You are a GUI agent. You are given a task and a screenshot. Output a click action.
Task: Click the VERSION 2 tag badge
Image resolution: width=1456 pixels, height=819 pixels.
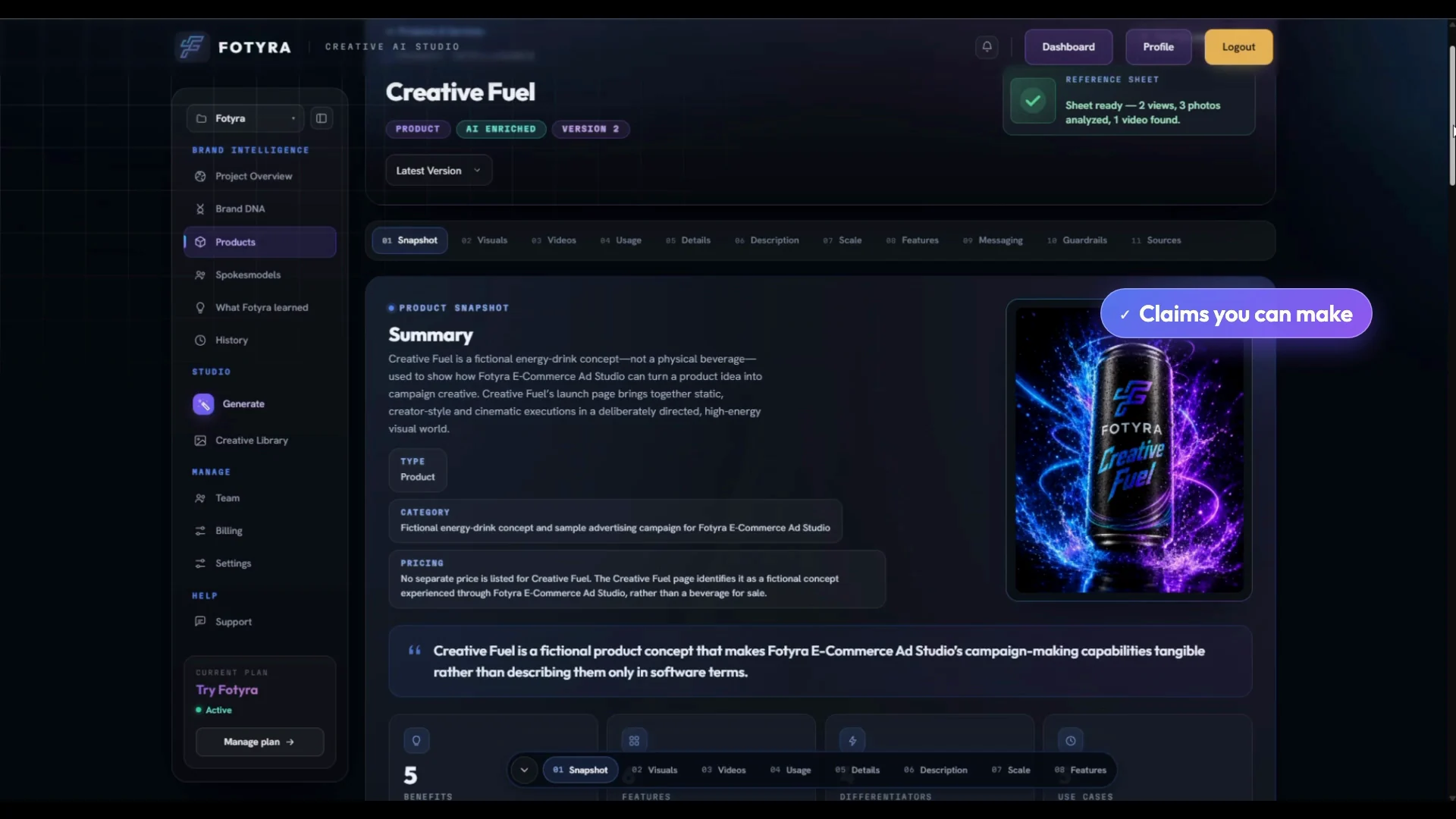tap(591, 129)
